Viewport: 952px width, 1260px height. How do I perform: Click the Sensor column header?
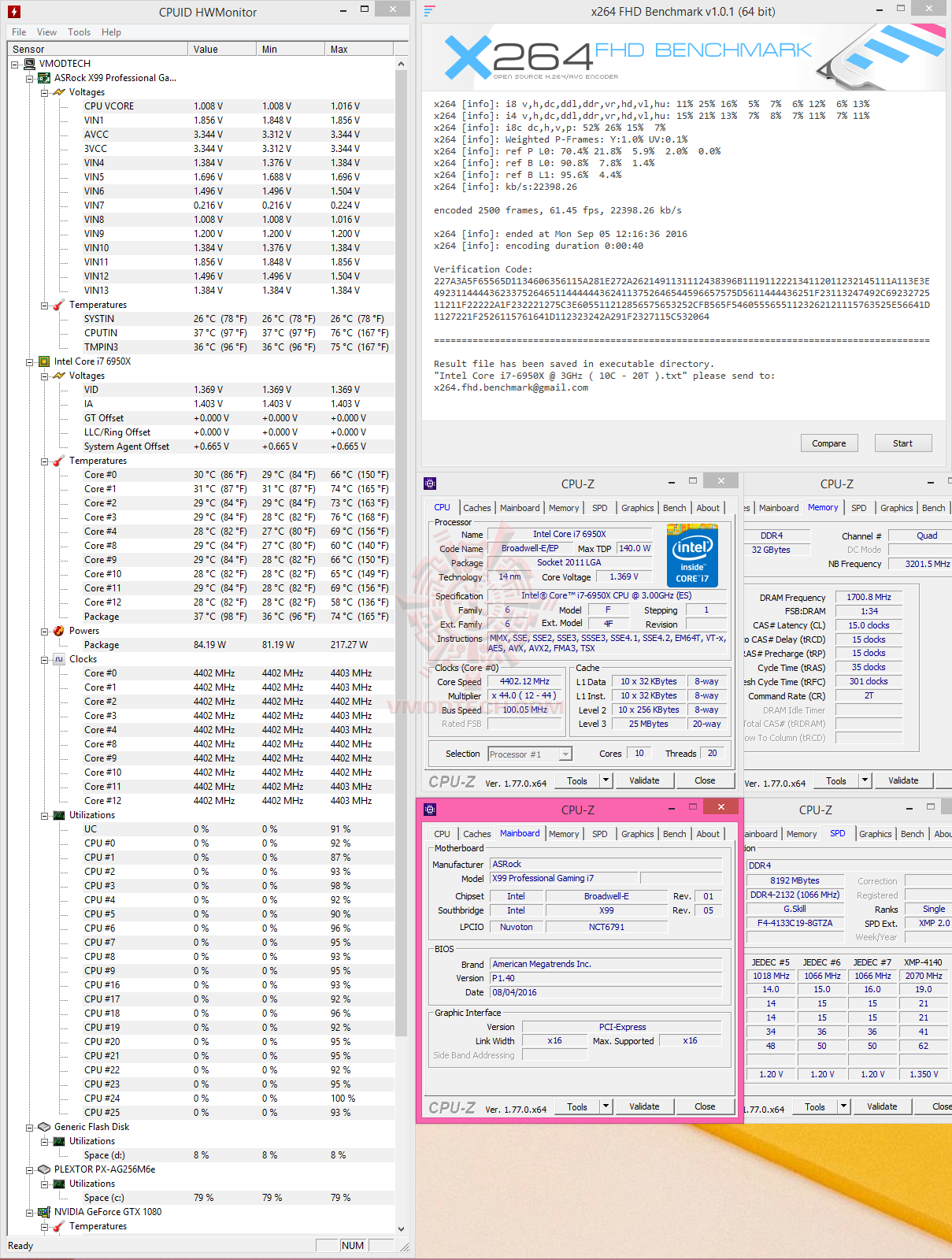(98, 49)
